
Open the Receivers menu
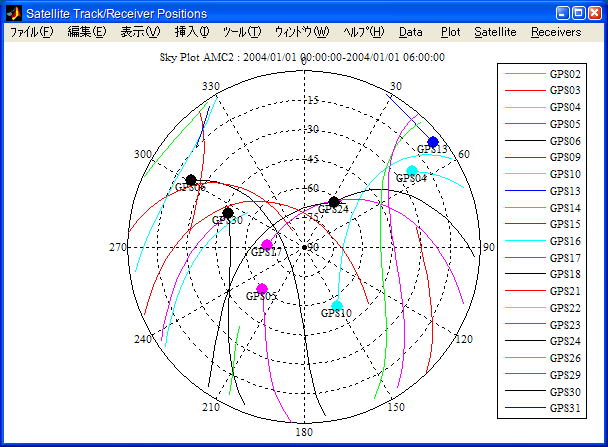556,32
